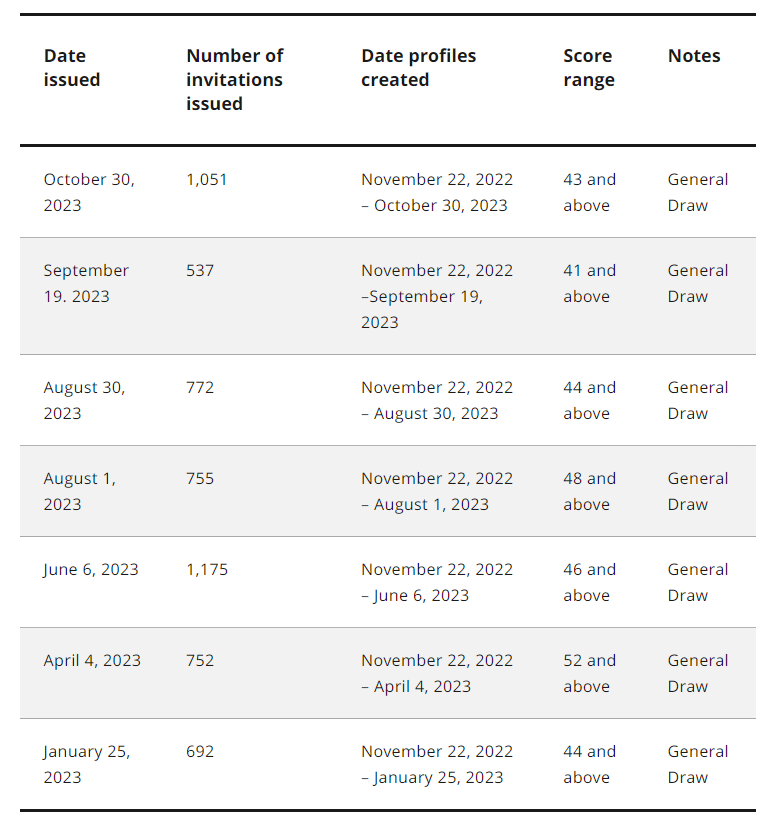Select the '48 and above' score cell
780x824 pixels.
click(589, 491)
